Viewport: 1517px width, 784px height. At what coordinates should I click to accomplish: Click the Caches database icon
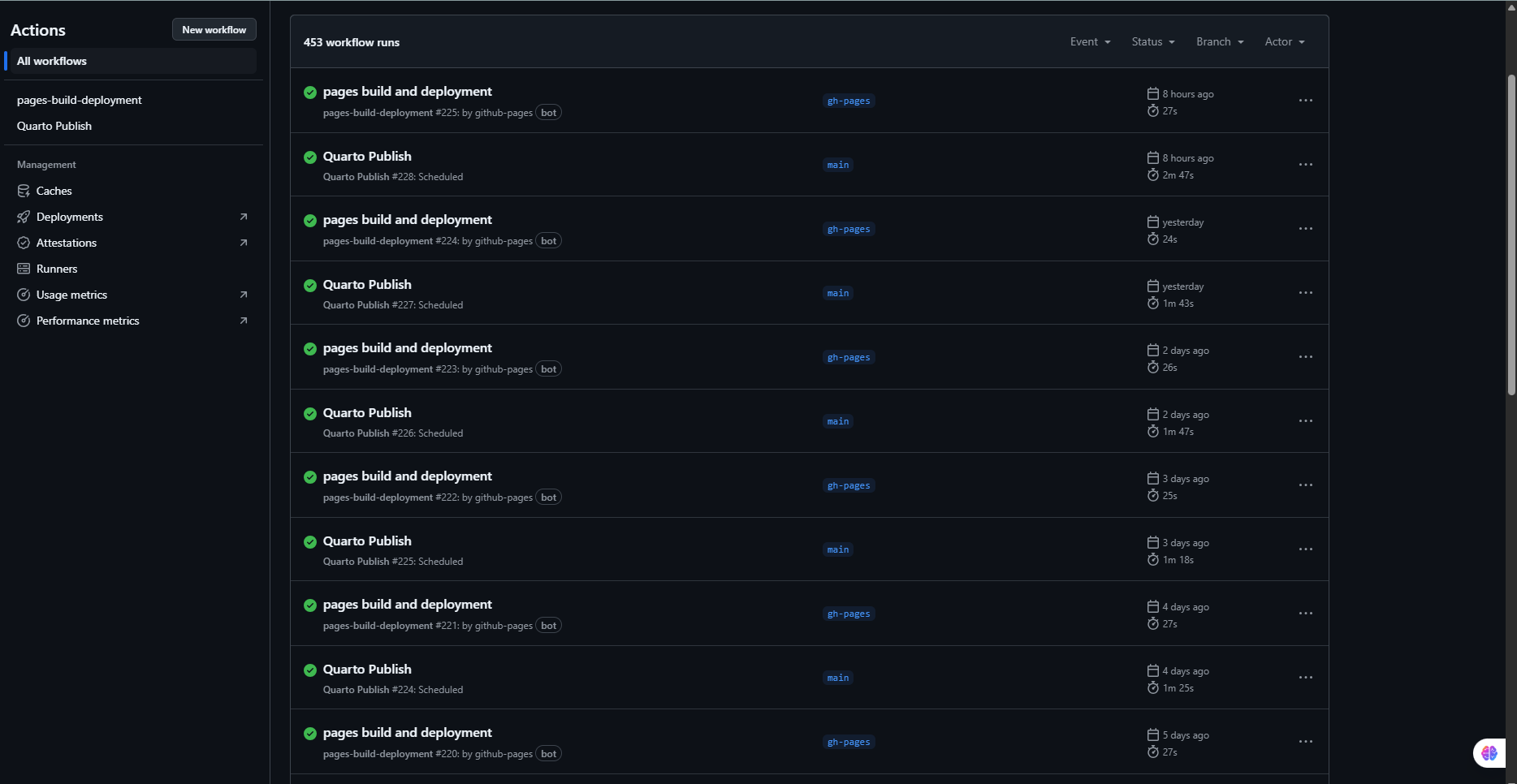[x=24, y=191]
